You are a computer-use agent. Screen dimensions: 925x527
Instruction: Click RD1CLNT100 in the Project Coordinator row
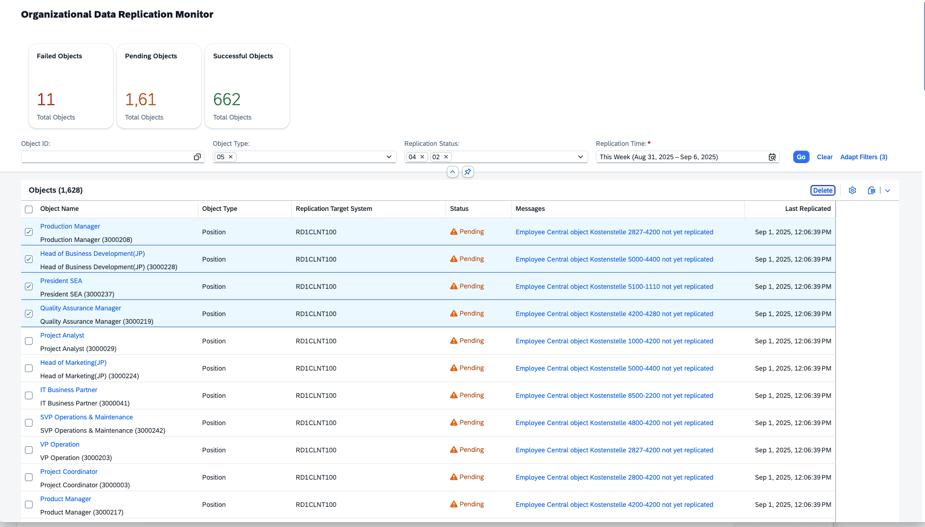316,477
